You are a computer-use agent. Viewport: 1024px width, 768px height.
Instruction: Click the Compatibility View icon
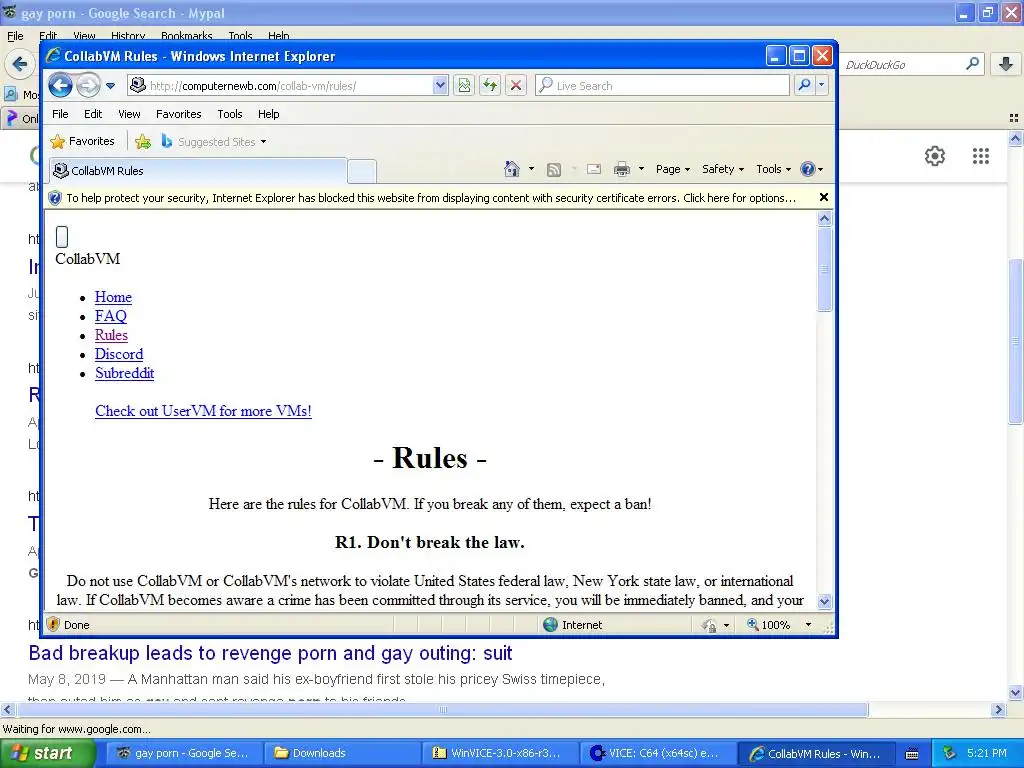click(x=464, y=86)
